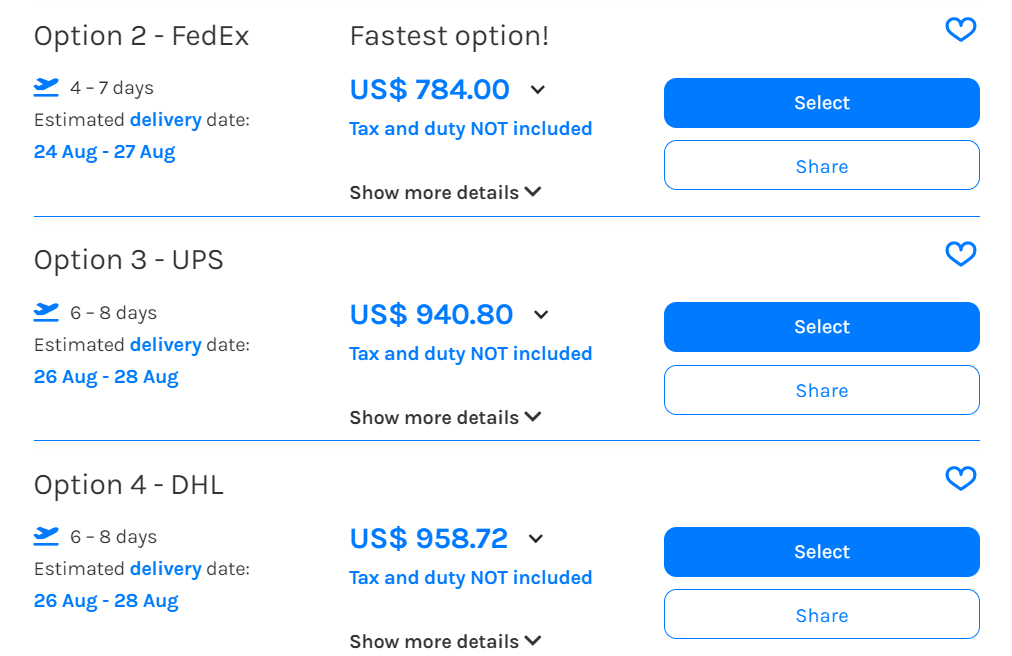Share the UPS shipping quote
1012x656 pixels.
coord(822,390)
